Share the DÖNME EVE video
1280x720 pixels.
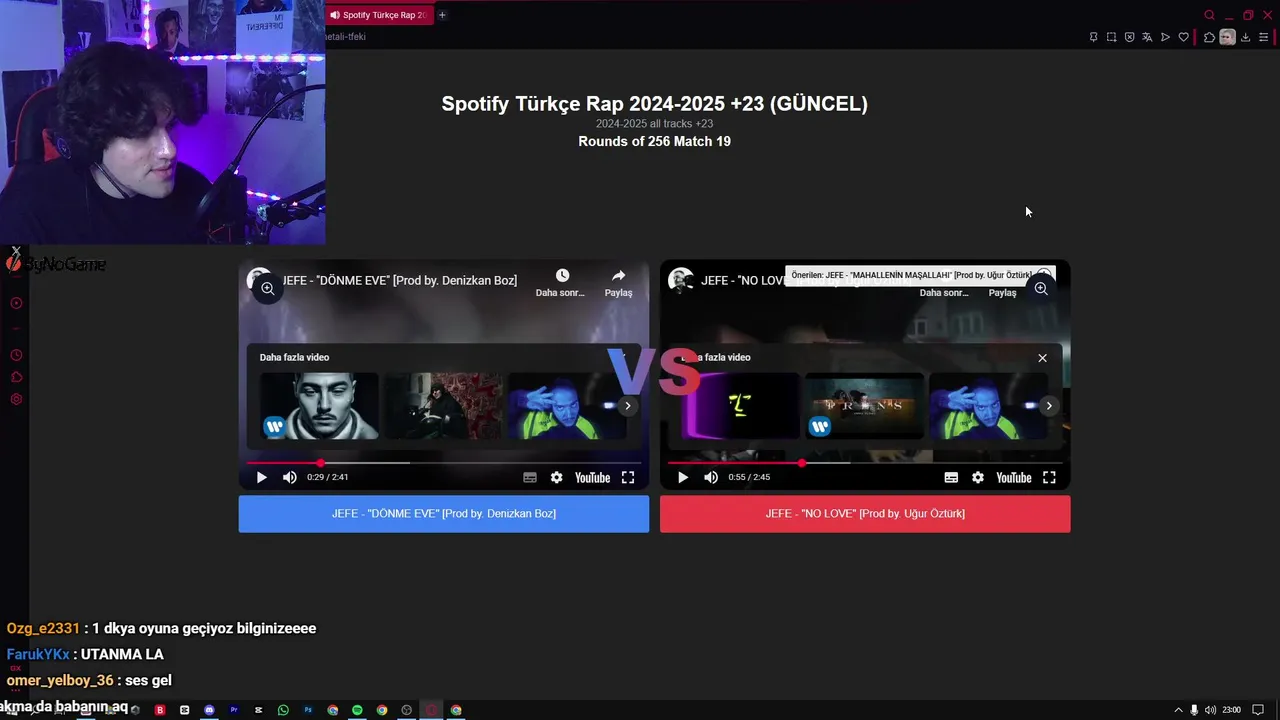(x=618, y=282)
